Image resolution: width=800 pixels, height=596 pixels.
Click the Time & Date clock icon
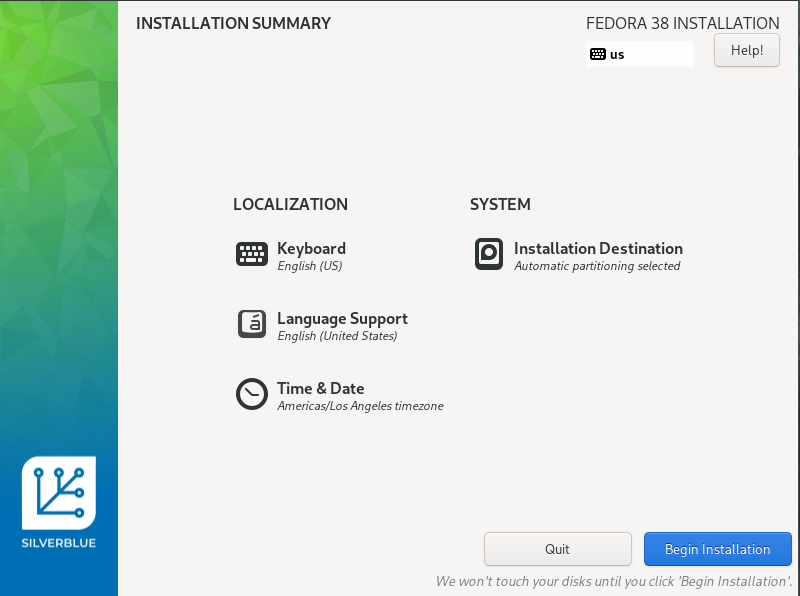click(252, 394)
